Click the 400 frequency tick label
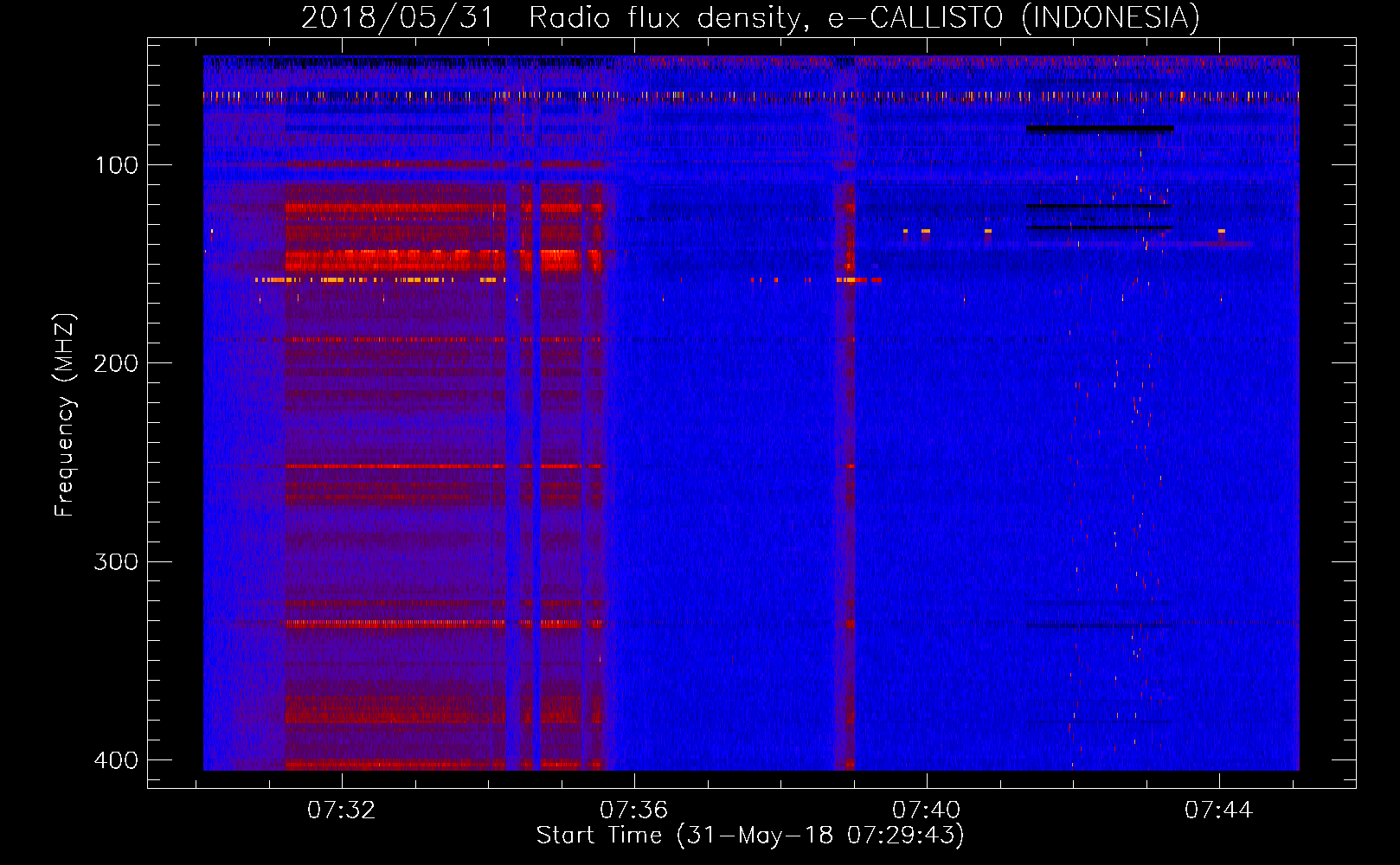This screenshot has height=865, width=1400. pyautogui.click(x=116, y=760)
